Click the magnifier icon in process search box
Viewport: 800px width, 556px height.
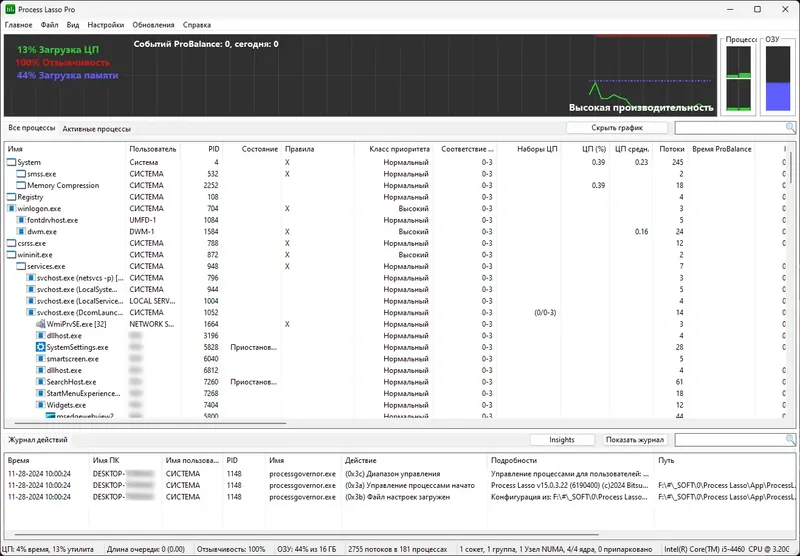pos(790,128)
